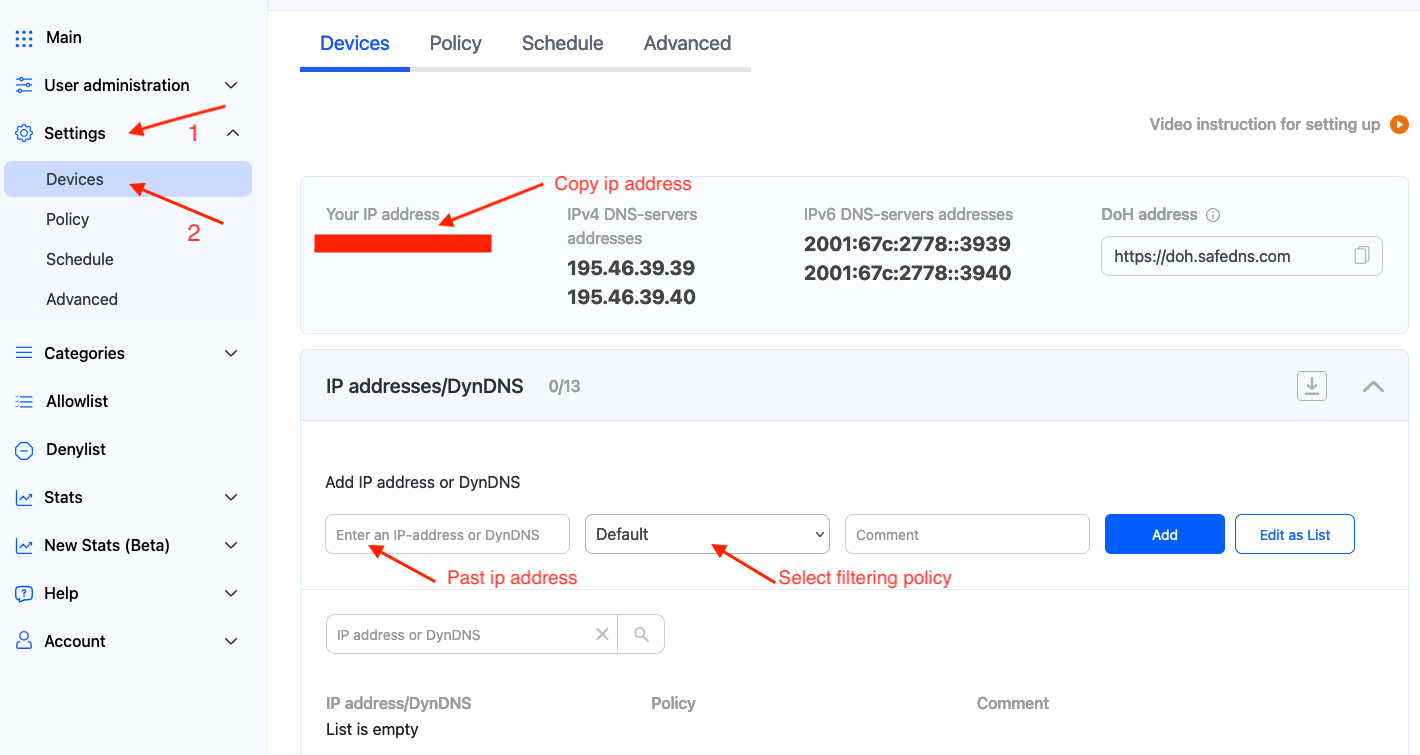Expand the Categories chevron
This screenshot has height=755, width=1420.
pos(231,353)
